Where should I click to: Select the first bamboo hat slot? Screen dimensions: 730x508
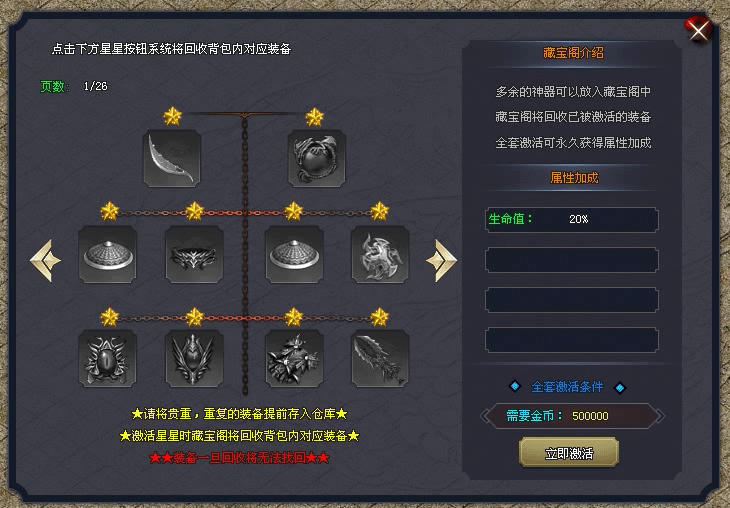tap(108, 254)
